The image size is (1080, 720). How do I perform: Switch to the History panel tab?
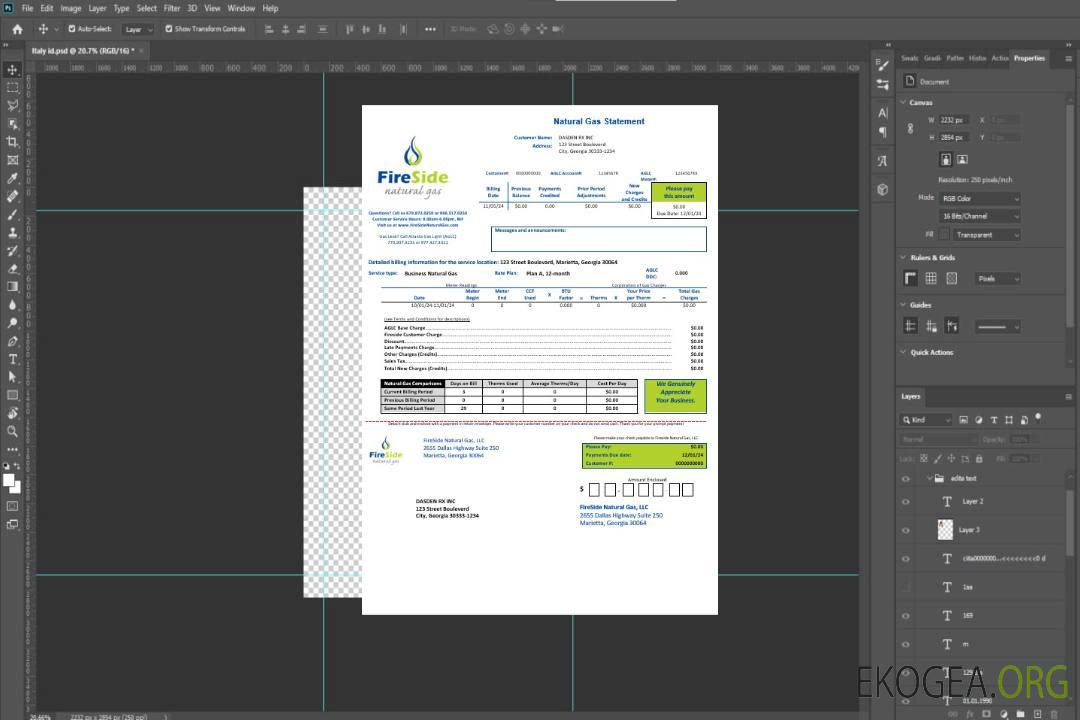(977, 58)
